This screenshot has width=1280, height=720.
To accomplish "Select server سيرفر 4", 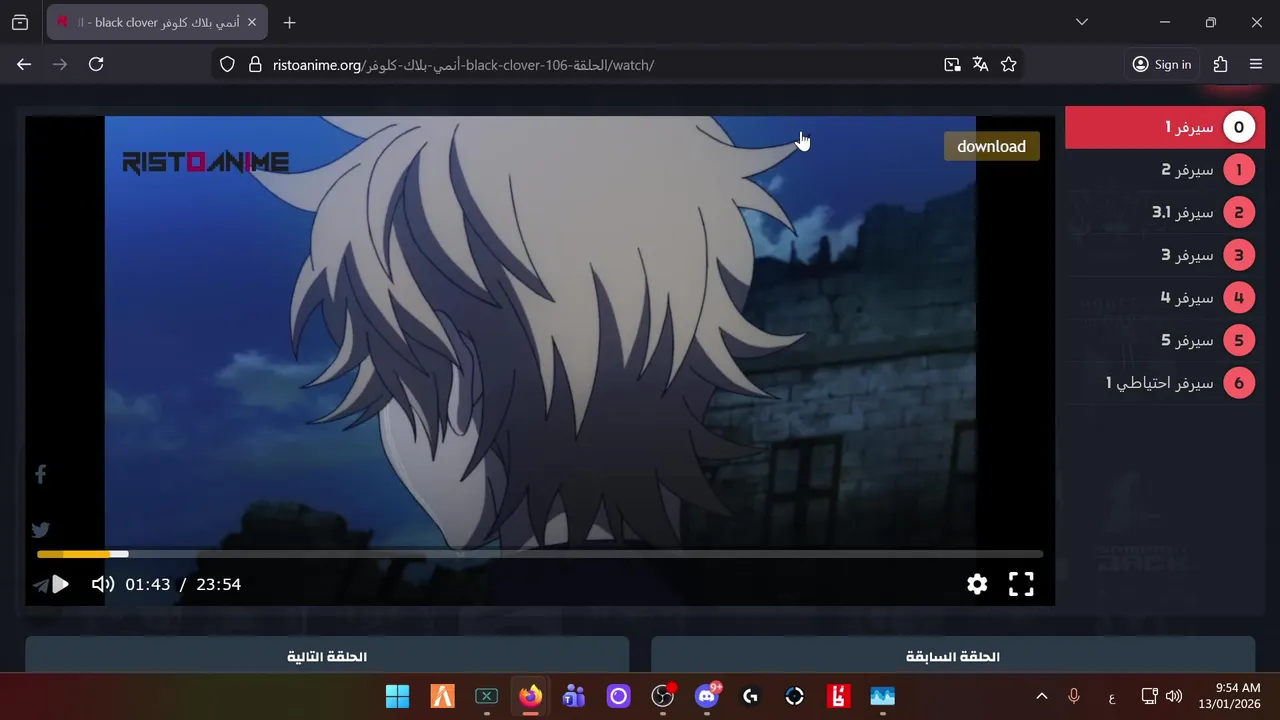I will pos(1165,298).
